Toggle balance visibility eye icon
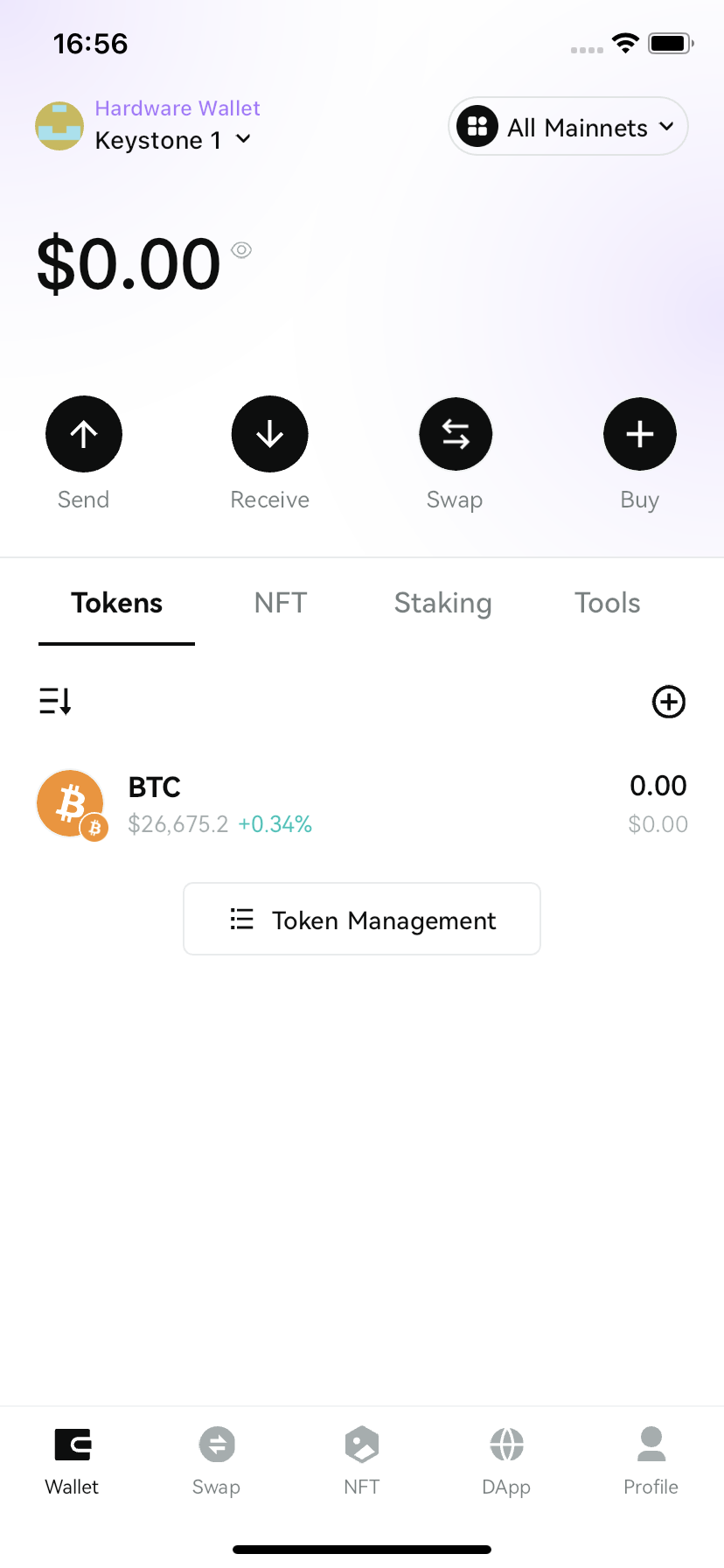 241,250
